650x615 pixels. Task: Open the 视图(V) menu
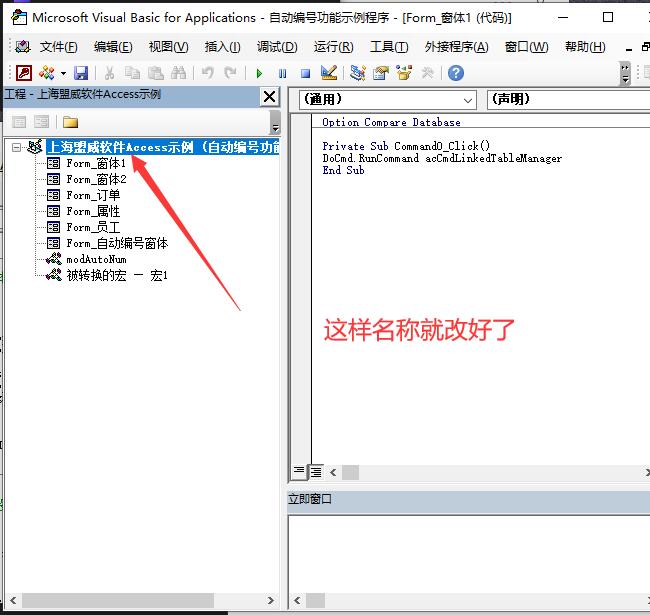(x=168, y=47)
